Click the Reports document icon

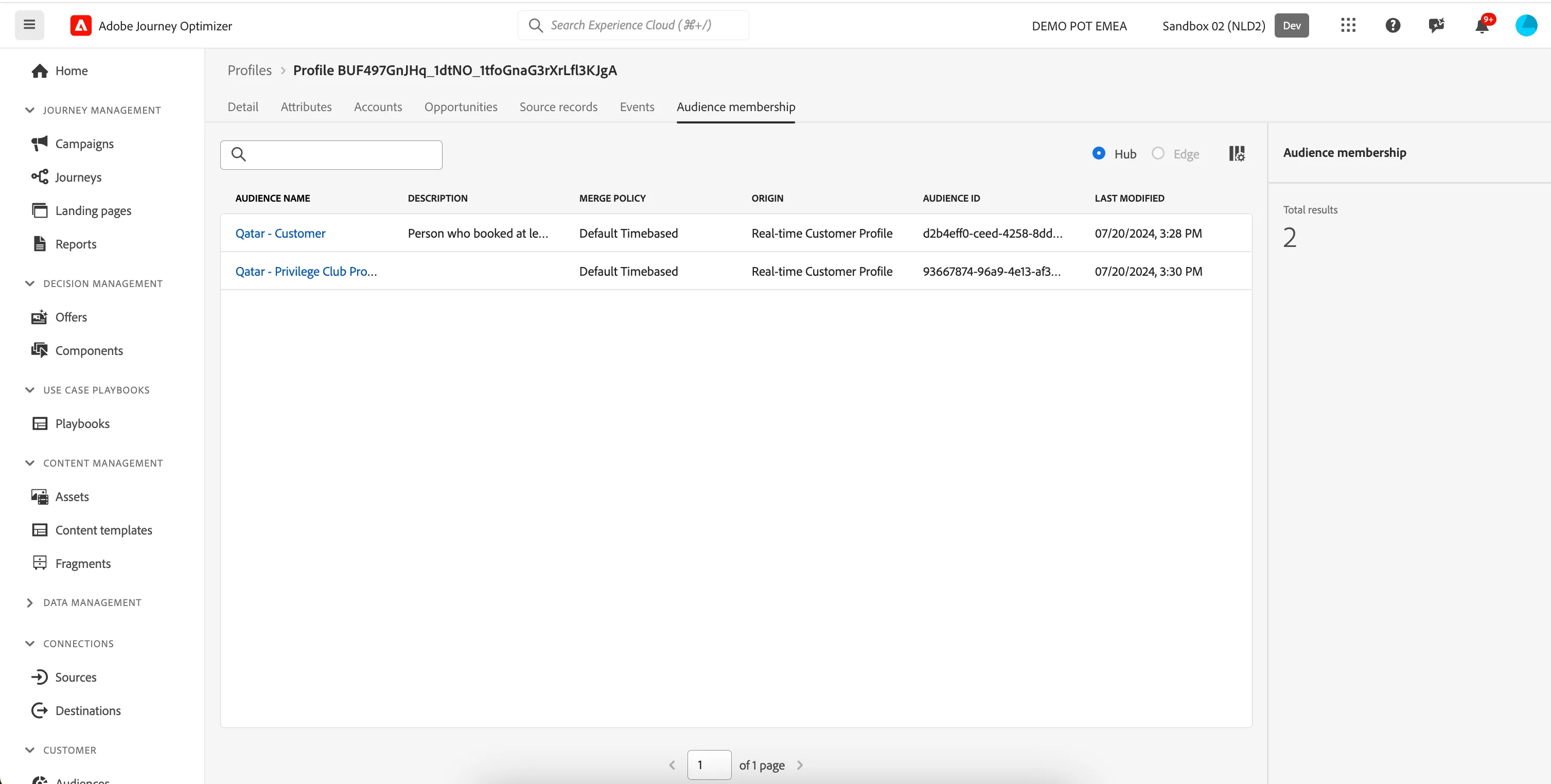click(x=40, y=244)
